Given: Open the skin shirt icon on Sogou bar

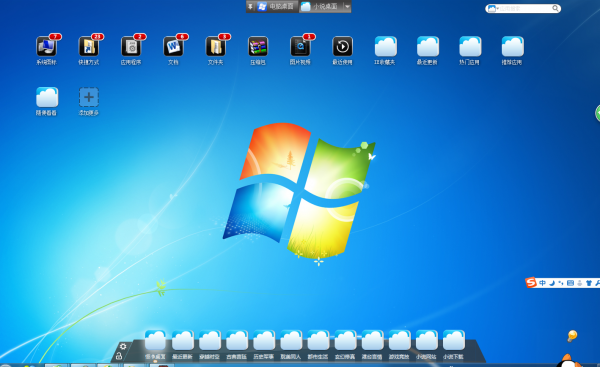Looking at the screenshot, I should click(589, 283).
